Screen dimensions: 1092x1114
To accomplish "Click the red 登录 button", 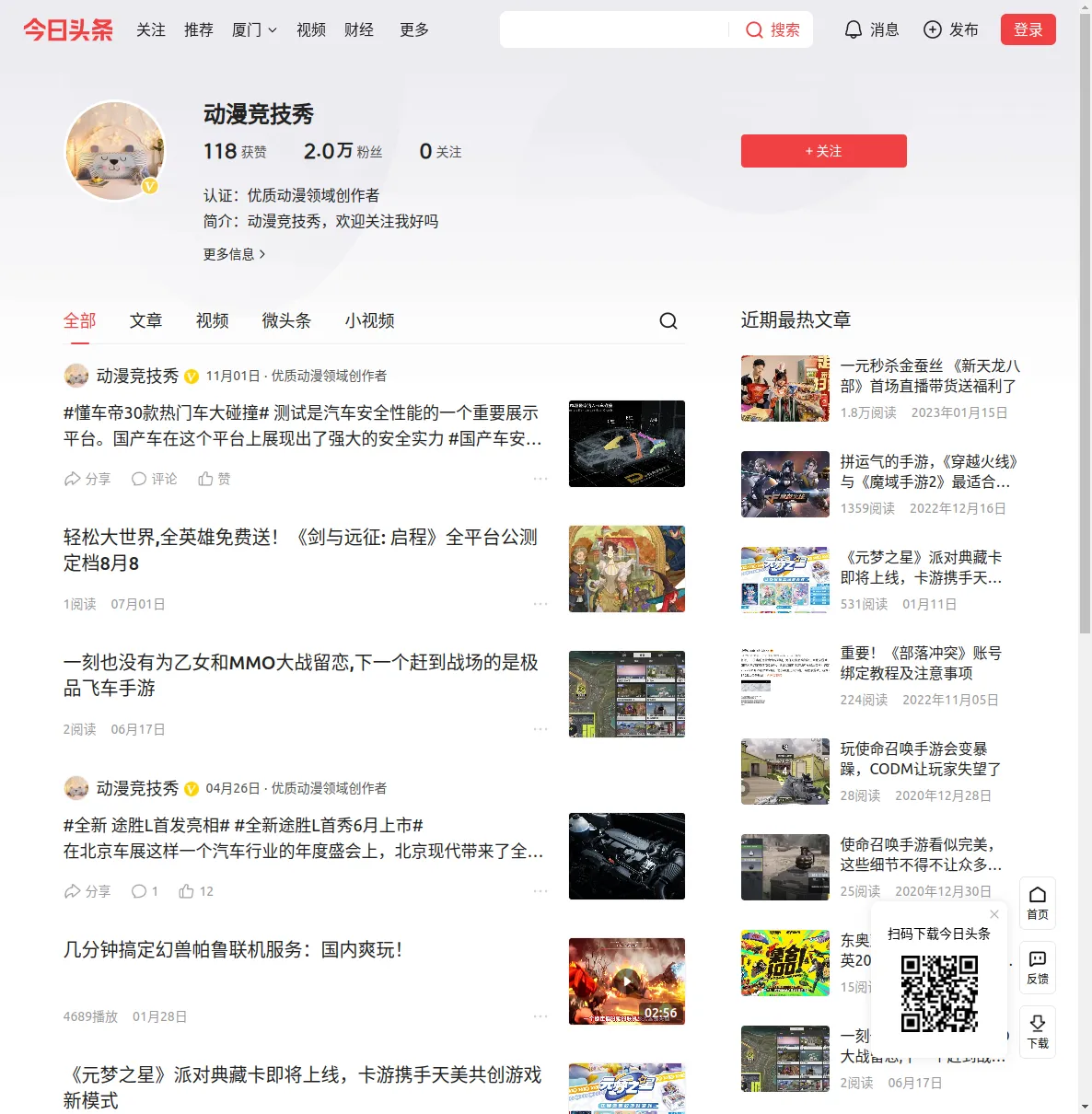I will [1028, 29].
